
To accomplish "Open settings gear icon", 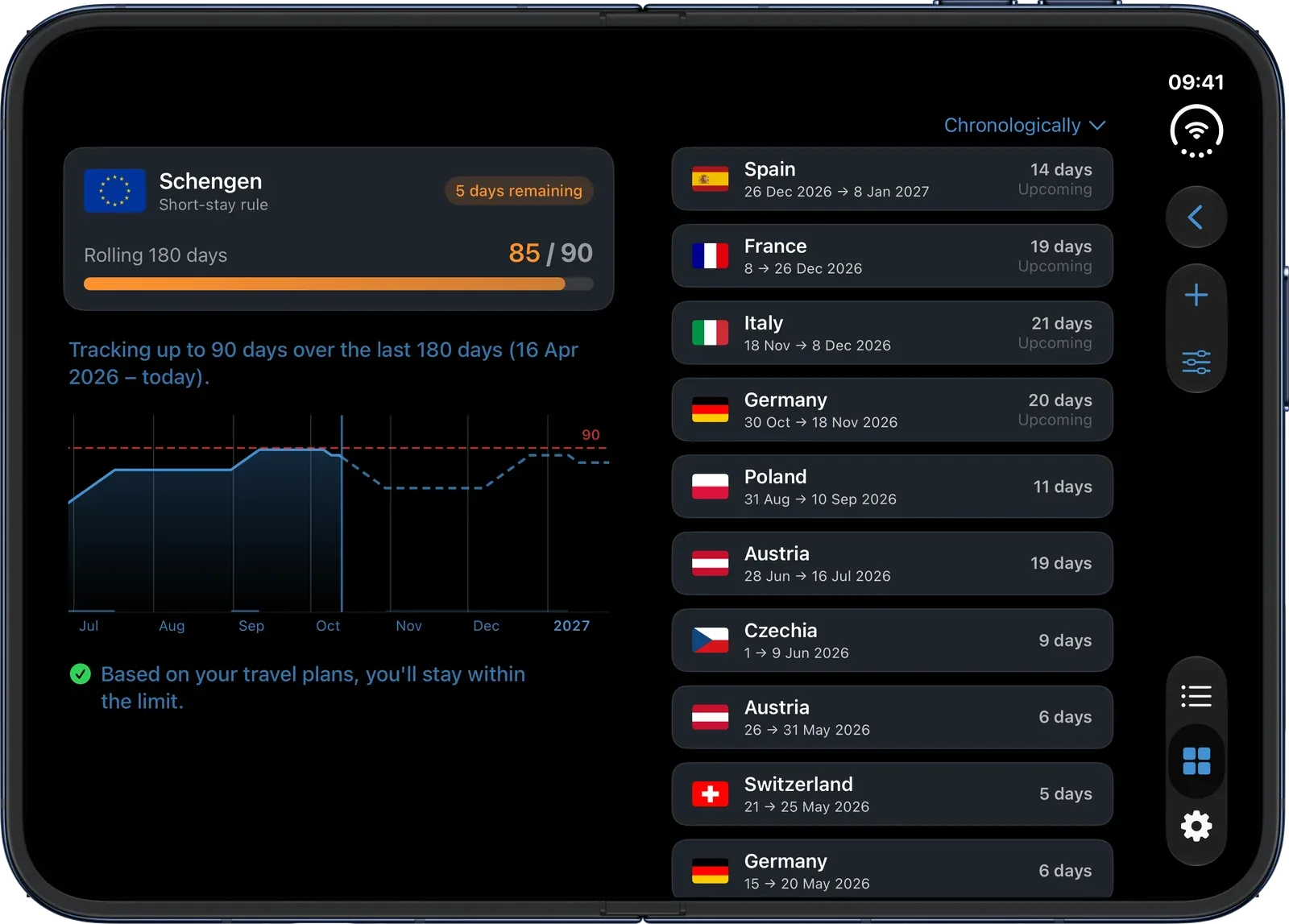I will (x=1196, y=826).
